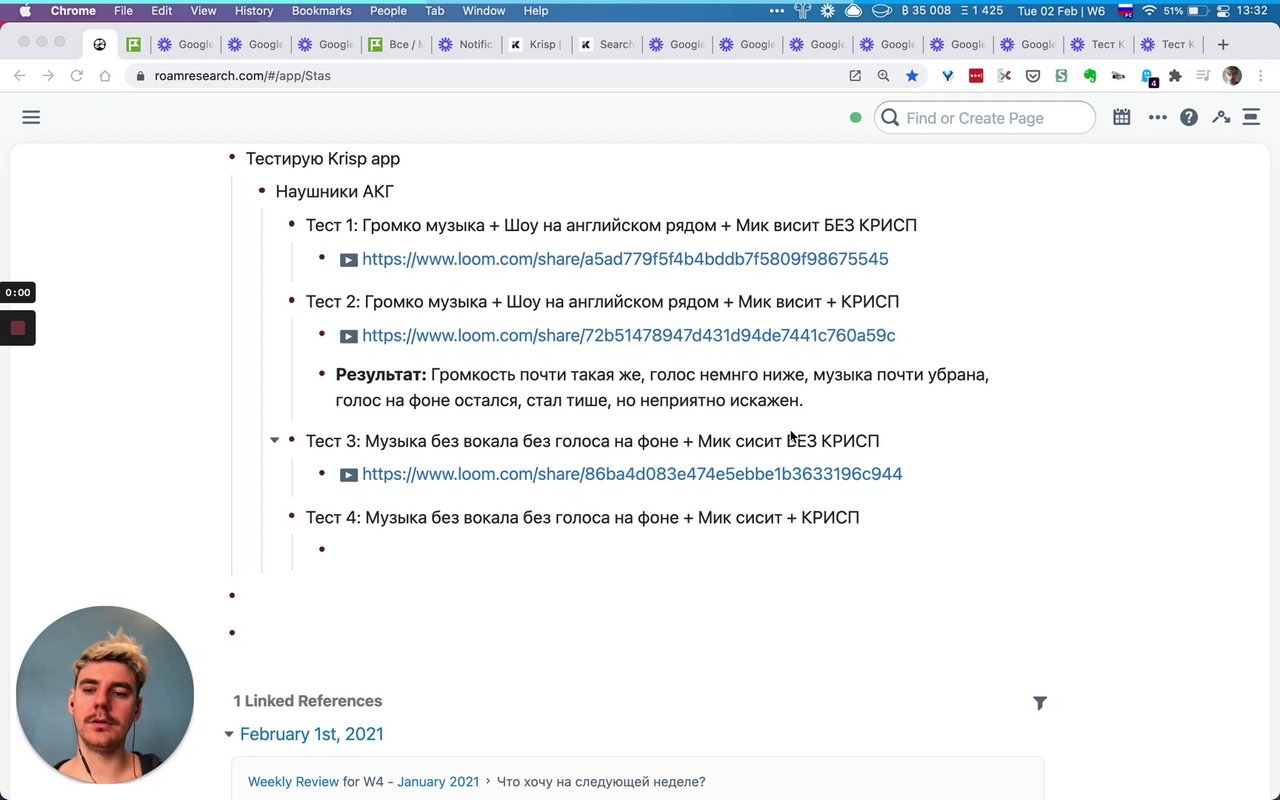
Task: Stop the Loom recording with the red square
Action: (x=18, y=328)
